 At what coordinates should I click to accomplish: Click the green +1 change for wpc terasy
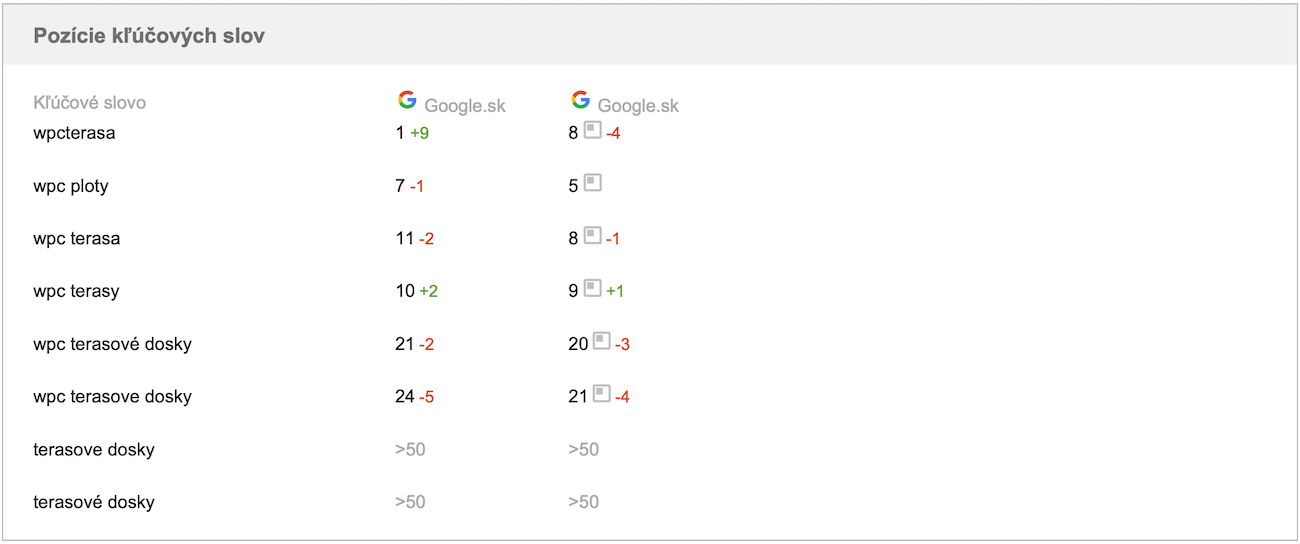coord(615,291)
